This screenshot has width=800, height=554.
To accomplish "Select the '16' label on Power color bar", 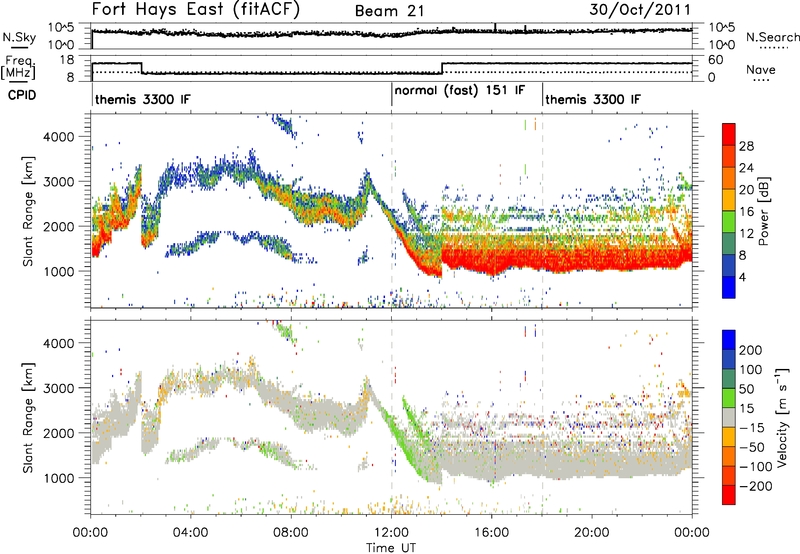I will [746, 212].
